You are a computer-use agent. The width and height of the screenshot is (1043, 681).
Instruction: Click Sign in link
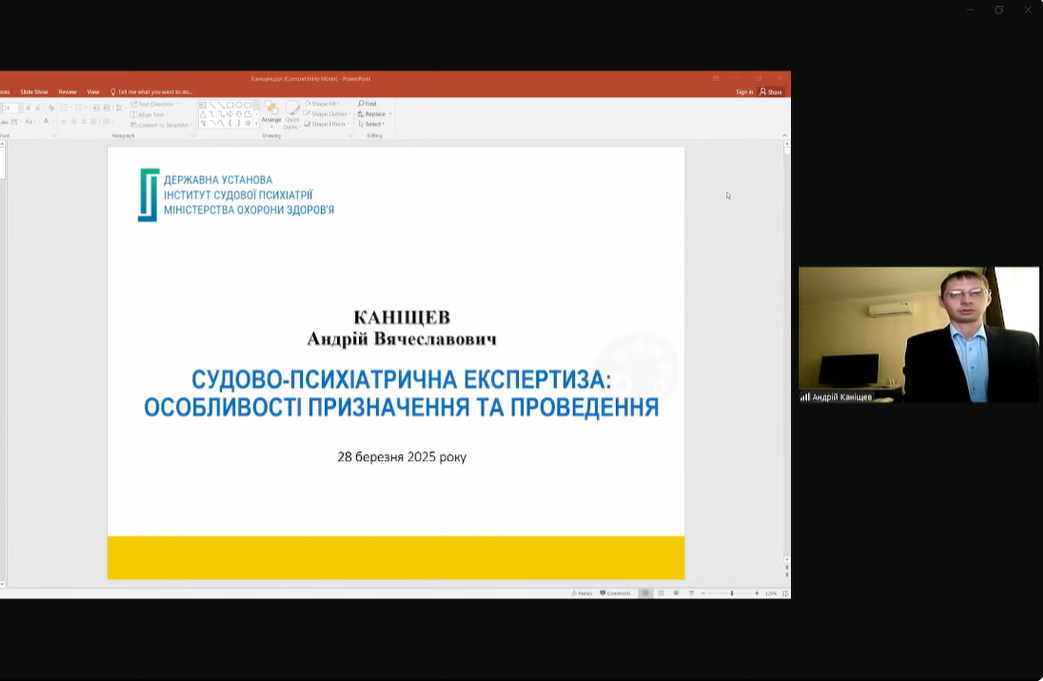coord(744,92)
